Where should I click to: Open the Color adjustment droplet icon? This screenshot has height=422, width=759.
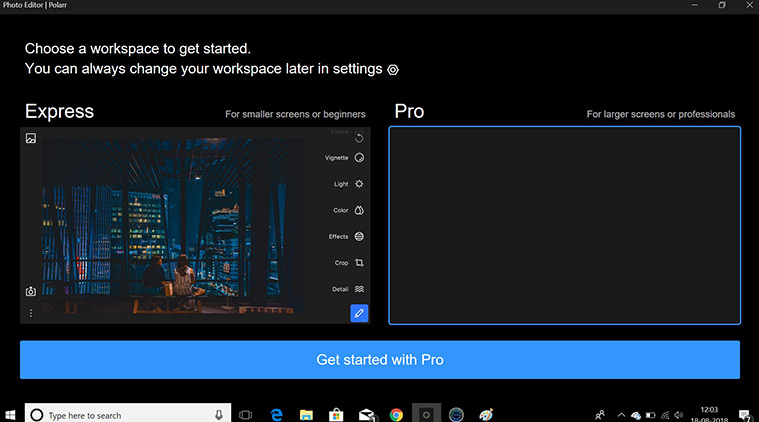(359, 211)
